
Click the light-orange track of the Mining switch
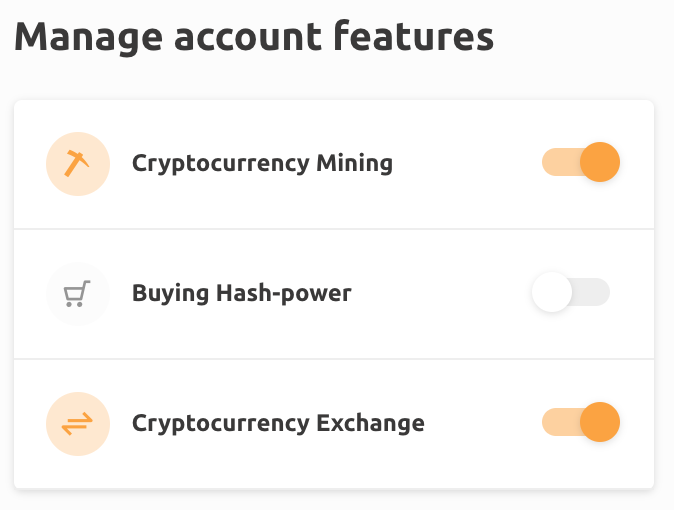pos(556,162)
